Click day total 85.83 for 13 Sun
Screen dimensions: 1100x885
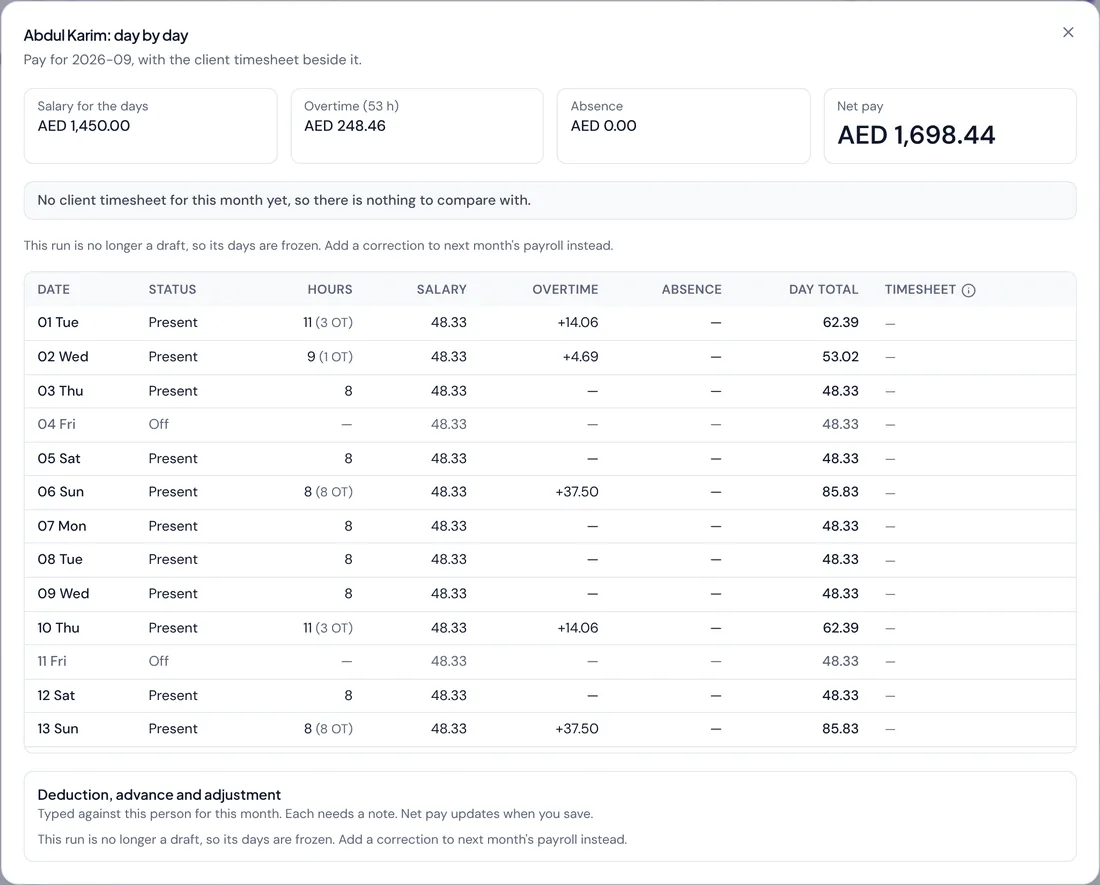[840, 729]
